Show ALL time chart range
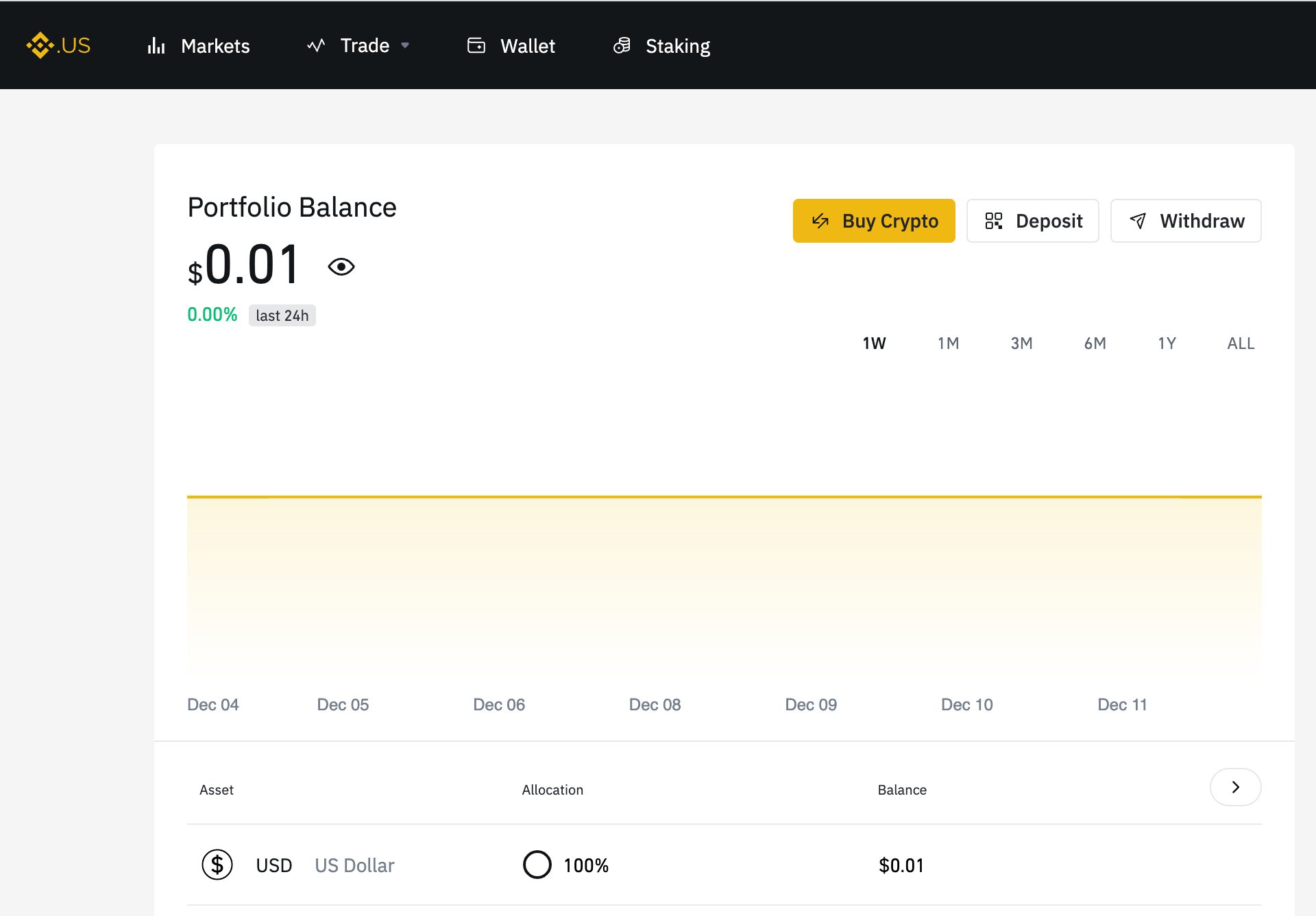The image size is (1316, 916). coord(1241,343)
